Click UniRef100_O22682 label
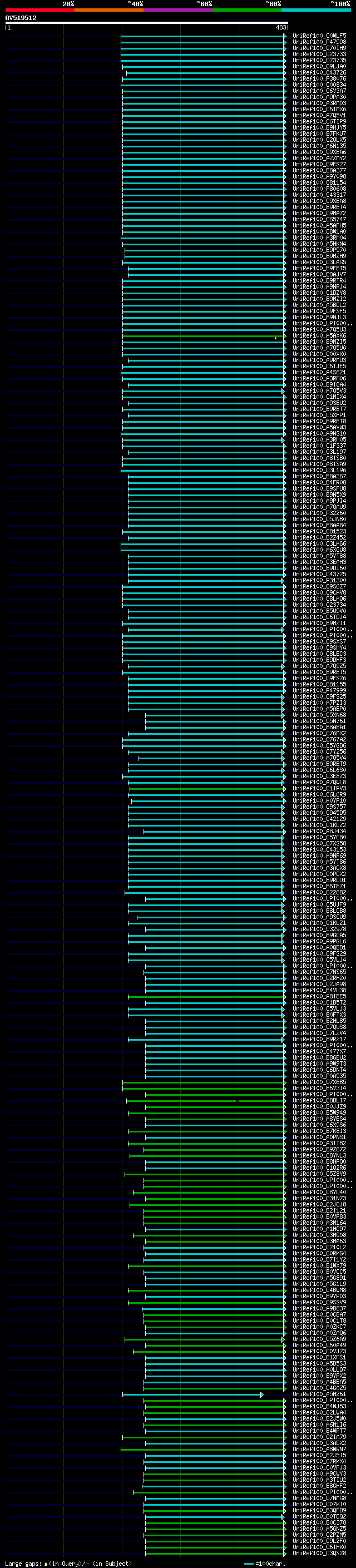 click(x=319, y=893)
